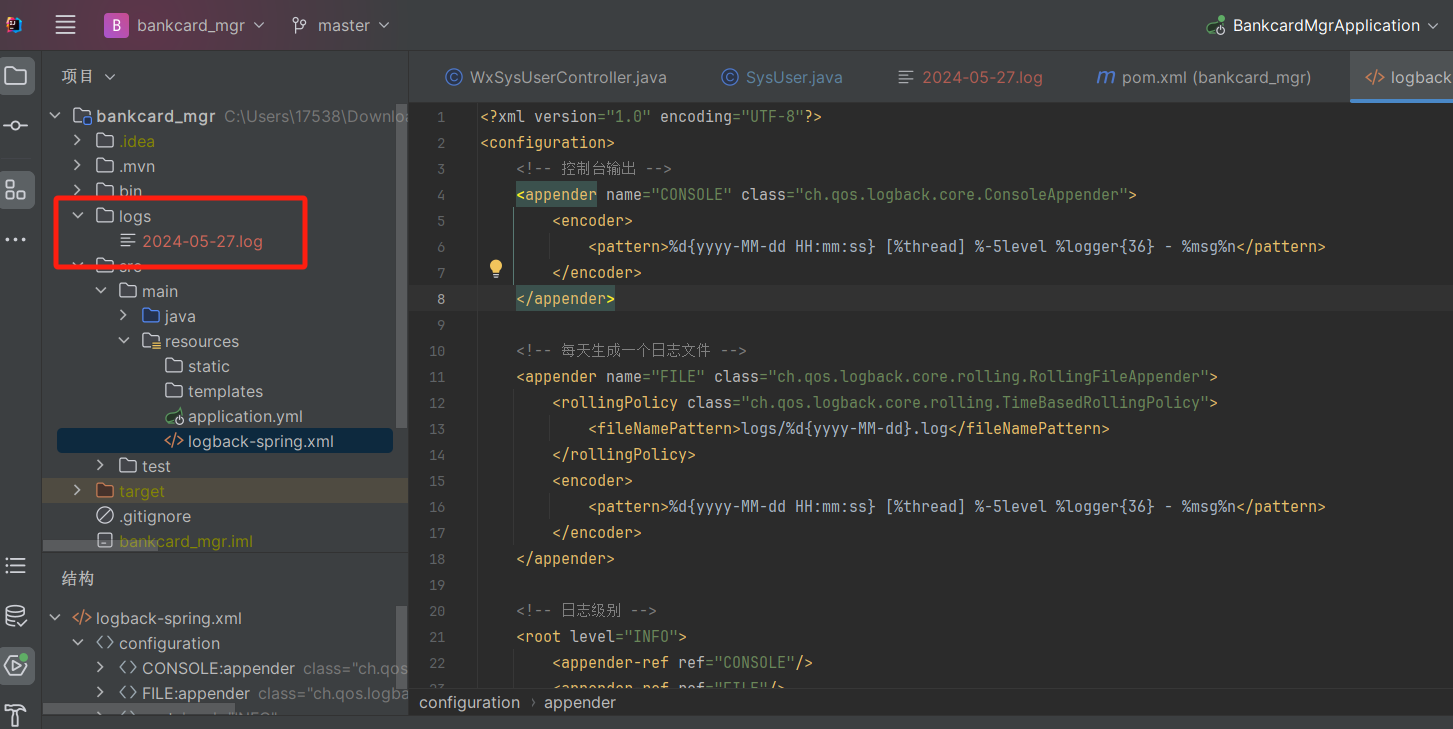The width and height of the screenshot is (1453, 729).
Task: Toggle the Structure tool window icon
Action: pyautogui.click(x=16, y=190)
